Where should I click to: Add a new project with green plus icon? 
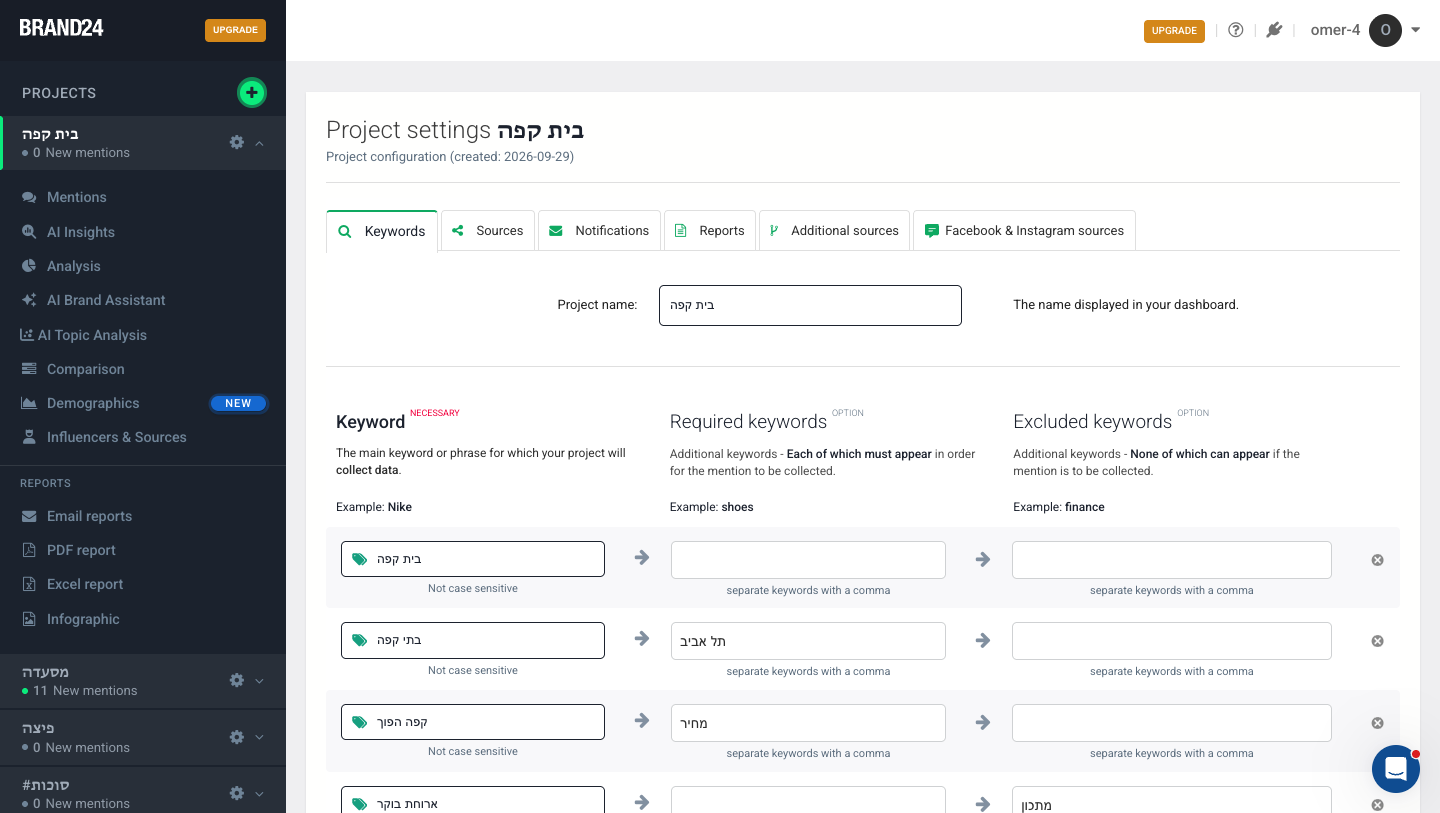pyautogui.click(x=251, y=93)
